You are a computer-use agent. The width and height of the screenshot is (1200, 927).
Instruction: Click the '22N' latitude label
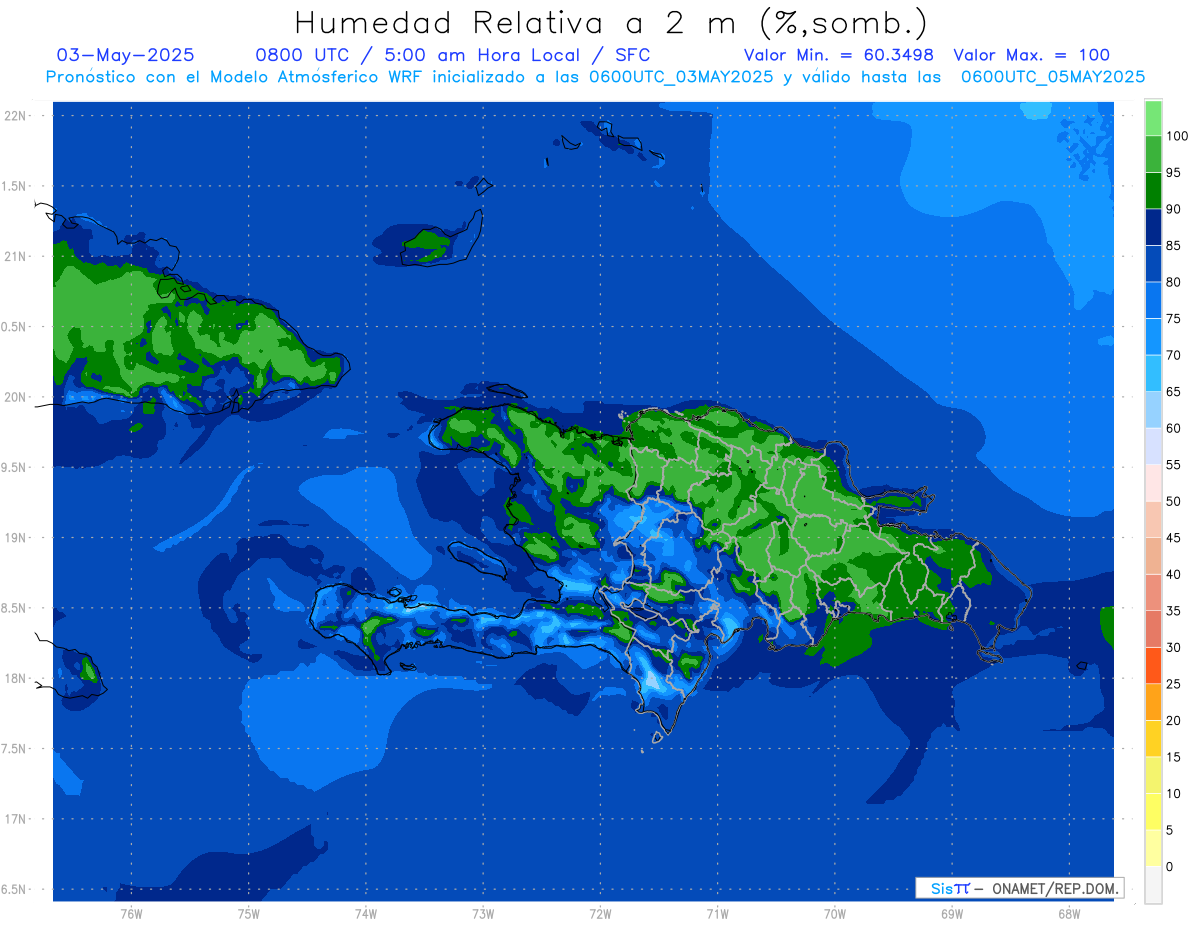[x=16, y=116]
